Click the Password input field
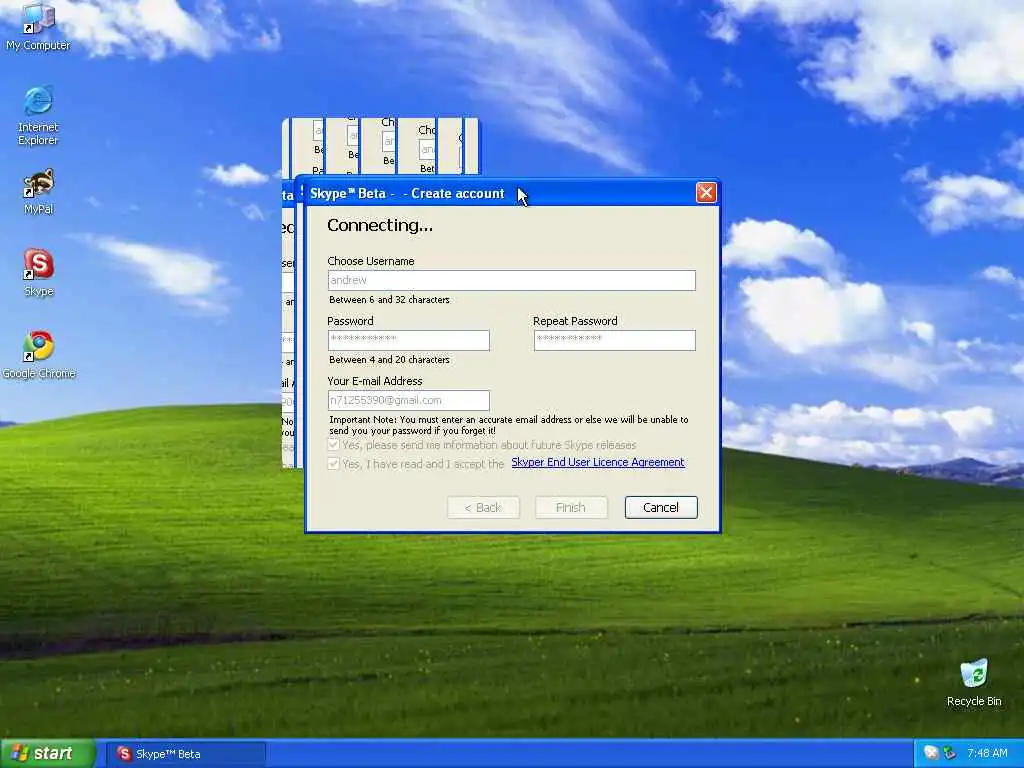This screenshot has height=768, width=1024. pos(408,340)
